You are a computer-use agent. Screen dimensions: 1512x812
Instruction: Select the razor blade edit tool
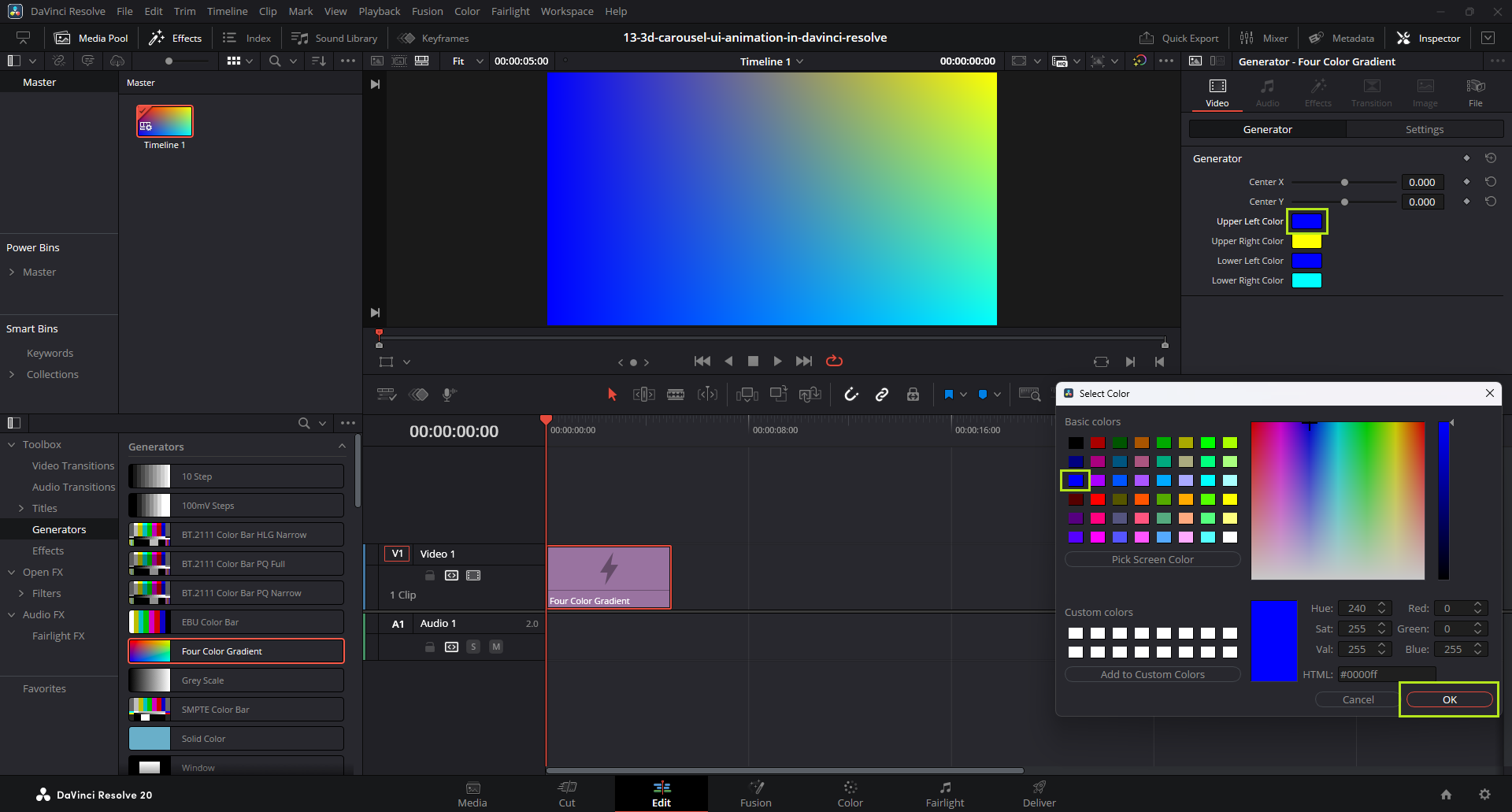pos(675,395)
